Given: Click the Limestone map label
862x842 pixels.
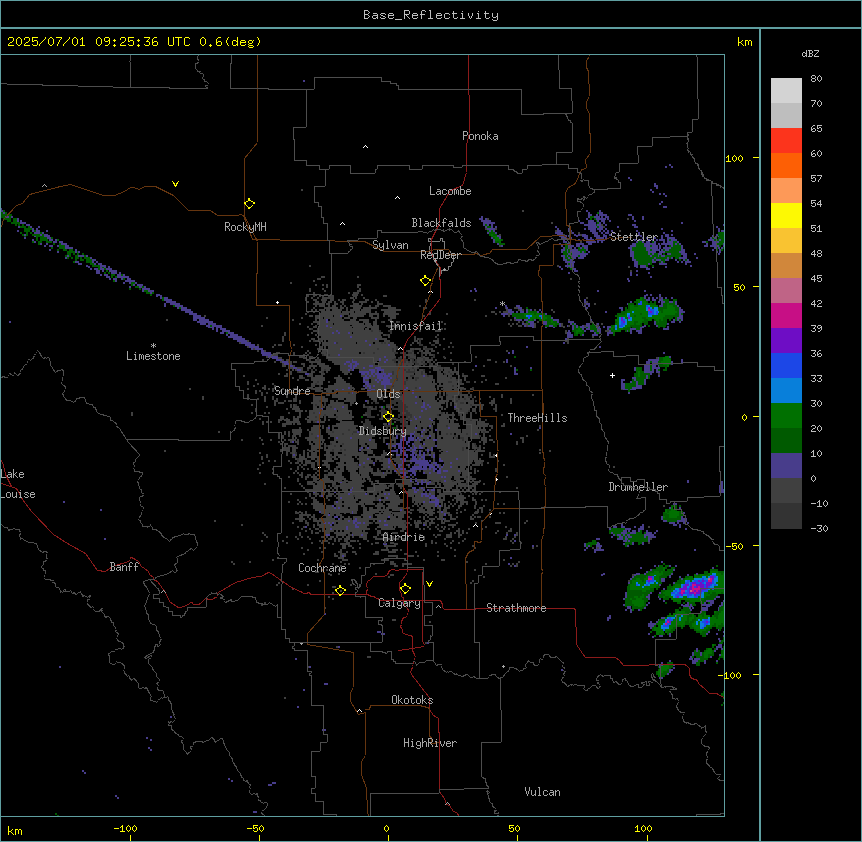Looking at the screenshot, I should [153, 356].
